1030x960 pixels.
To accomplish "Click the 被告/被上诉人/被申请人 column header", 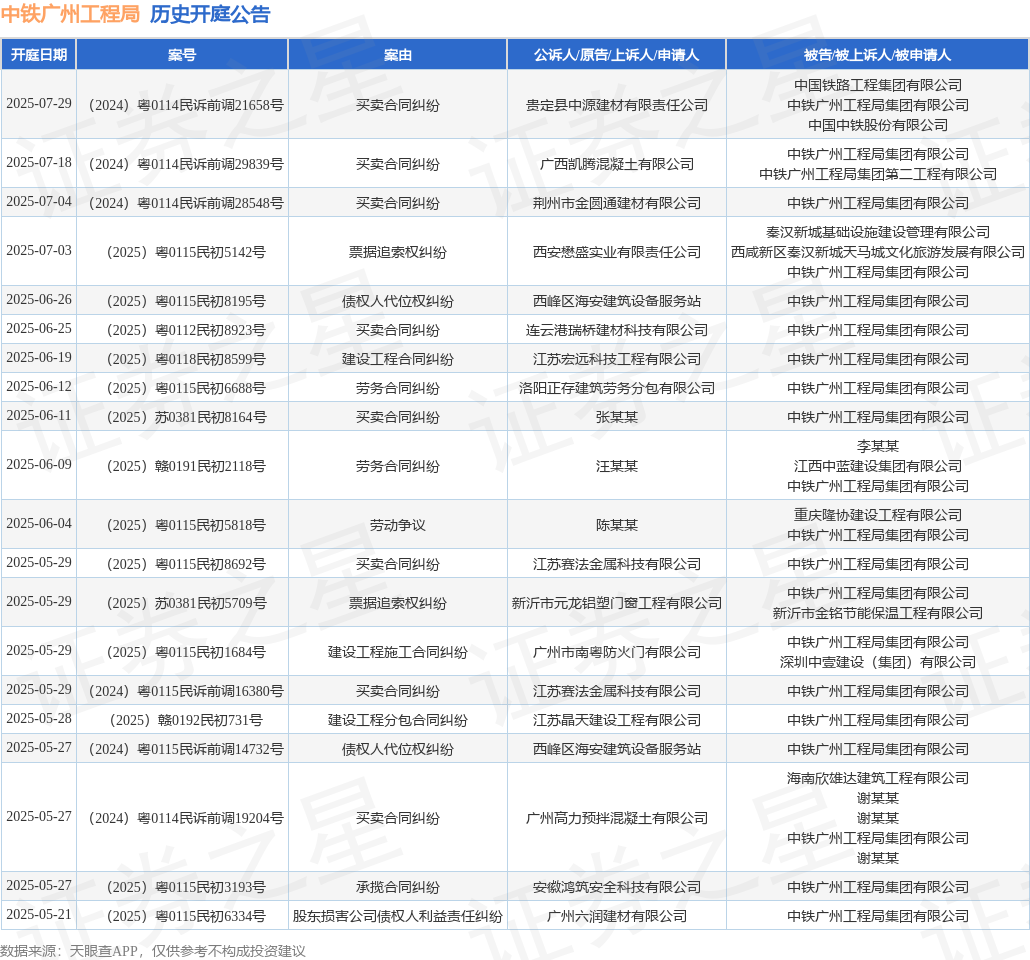I will 878,55.
